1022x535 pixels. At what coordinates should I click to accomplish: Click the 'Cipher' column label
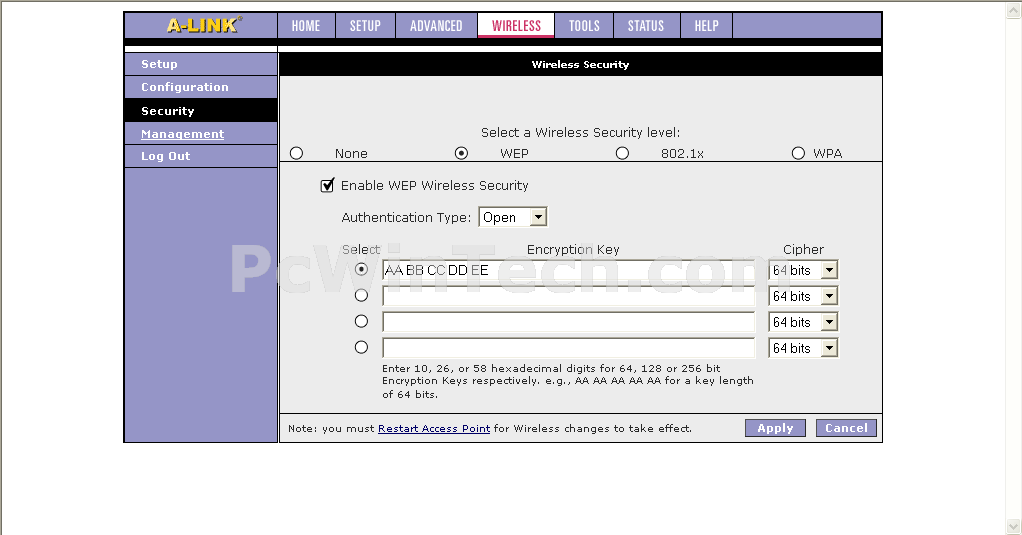pos(803,250)
